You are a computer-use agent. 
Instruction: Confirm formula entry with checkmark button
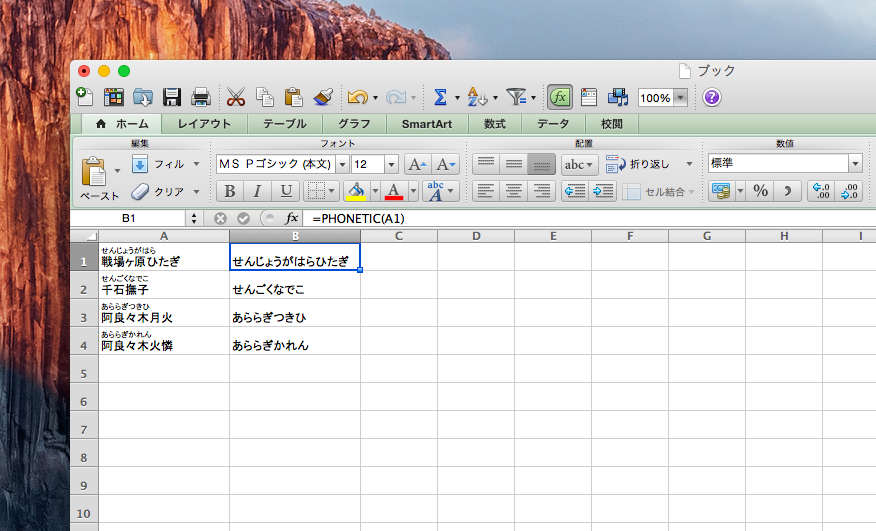click(x=243, y=219)
